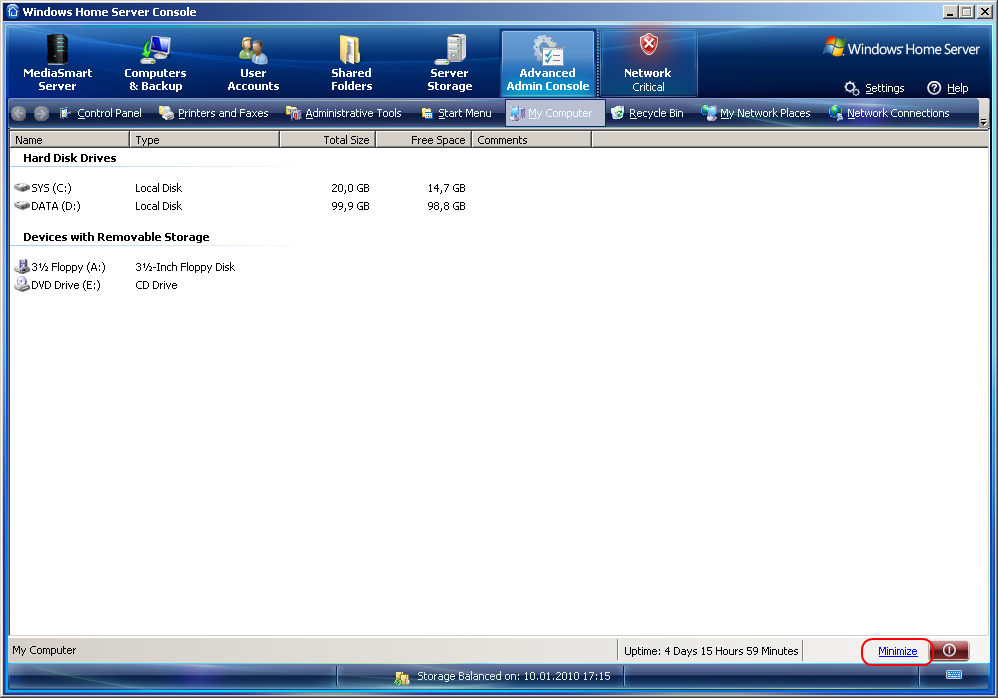
Task: Click the '3½-Inch Floppy Disk' type text
Action: [185, 267]
